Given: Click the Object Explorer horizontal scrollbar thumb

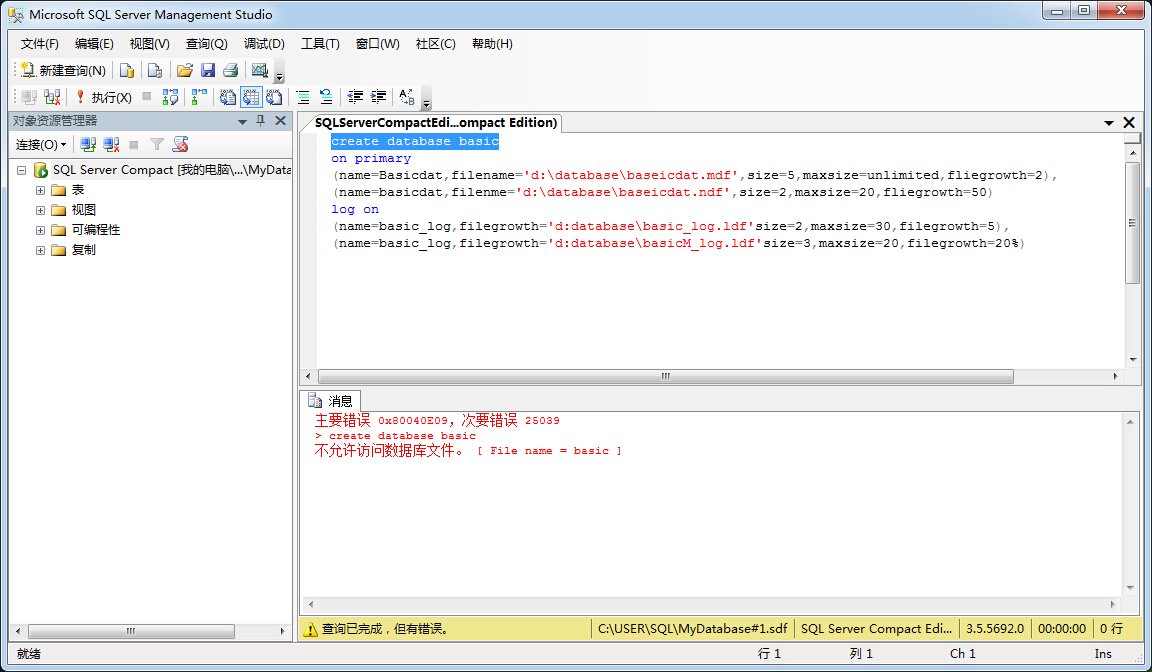Looking at the screenshot, I should 131,631.
